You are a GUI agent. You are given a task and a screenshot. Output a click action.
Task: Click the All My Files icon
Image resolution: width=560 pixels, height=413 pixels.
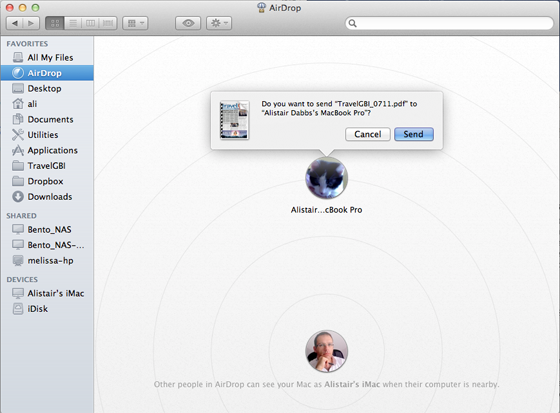18,58
